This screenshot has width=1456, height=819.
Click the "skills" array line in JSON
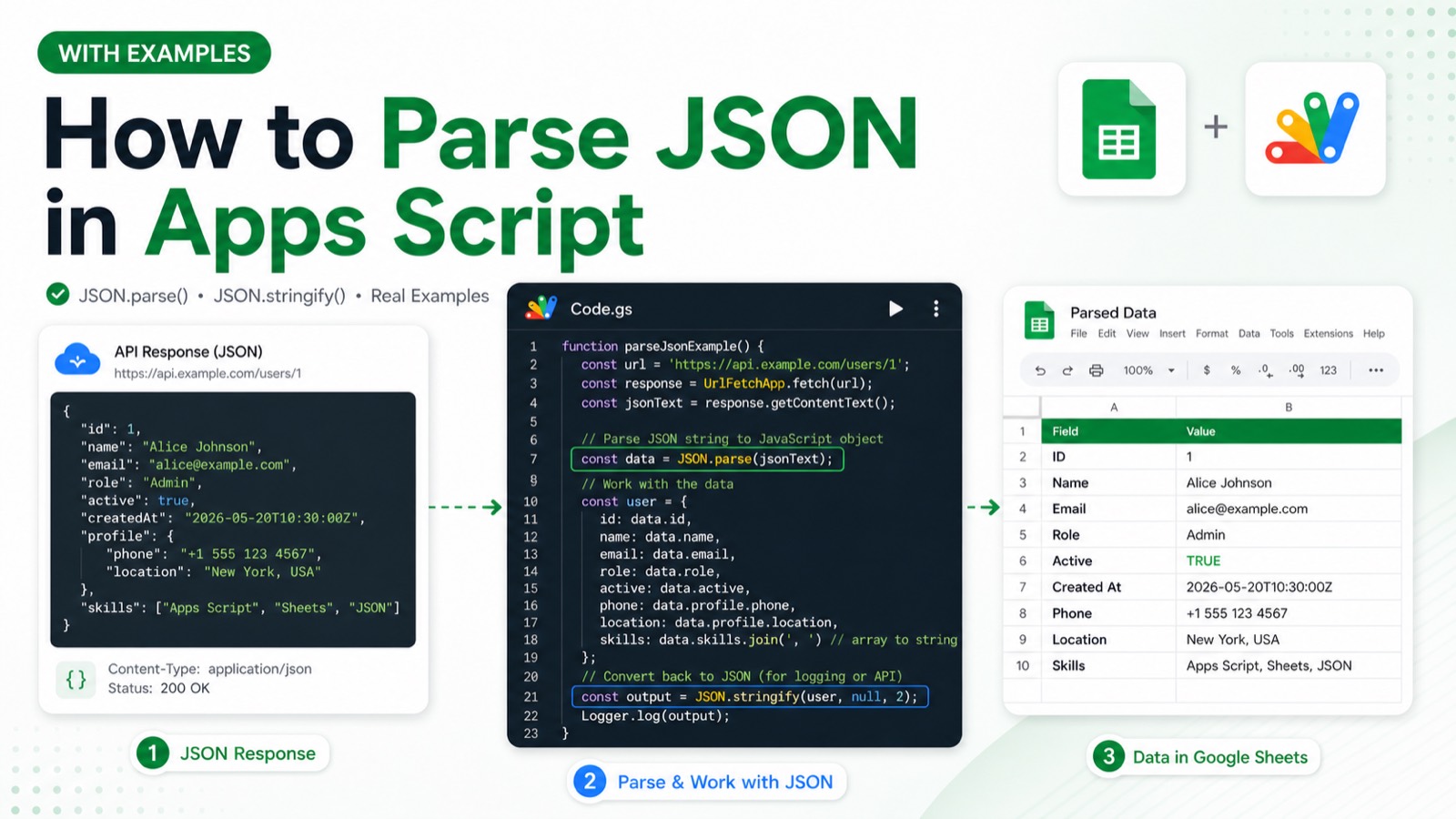tap(240, 607)
